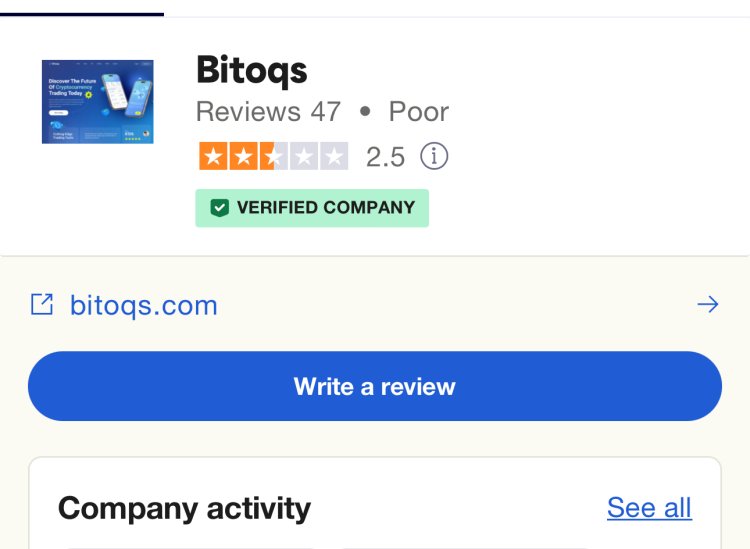Click the first orange star
This screenshot has width=750, height=549.
pos(213,156)
